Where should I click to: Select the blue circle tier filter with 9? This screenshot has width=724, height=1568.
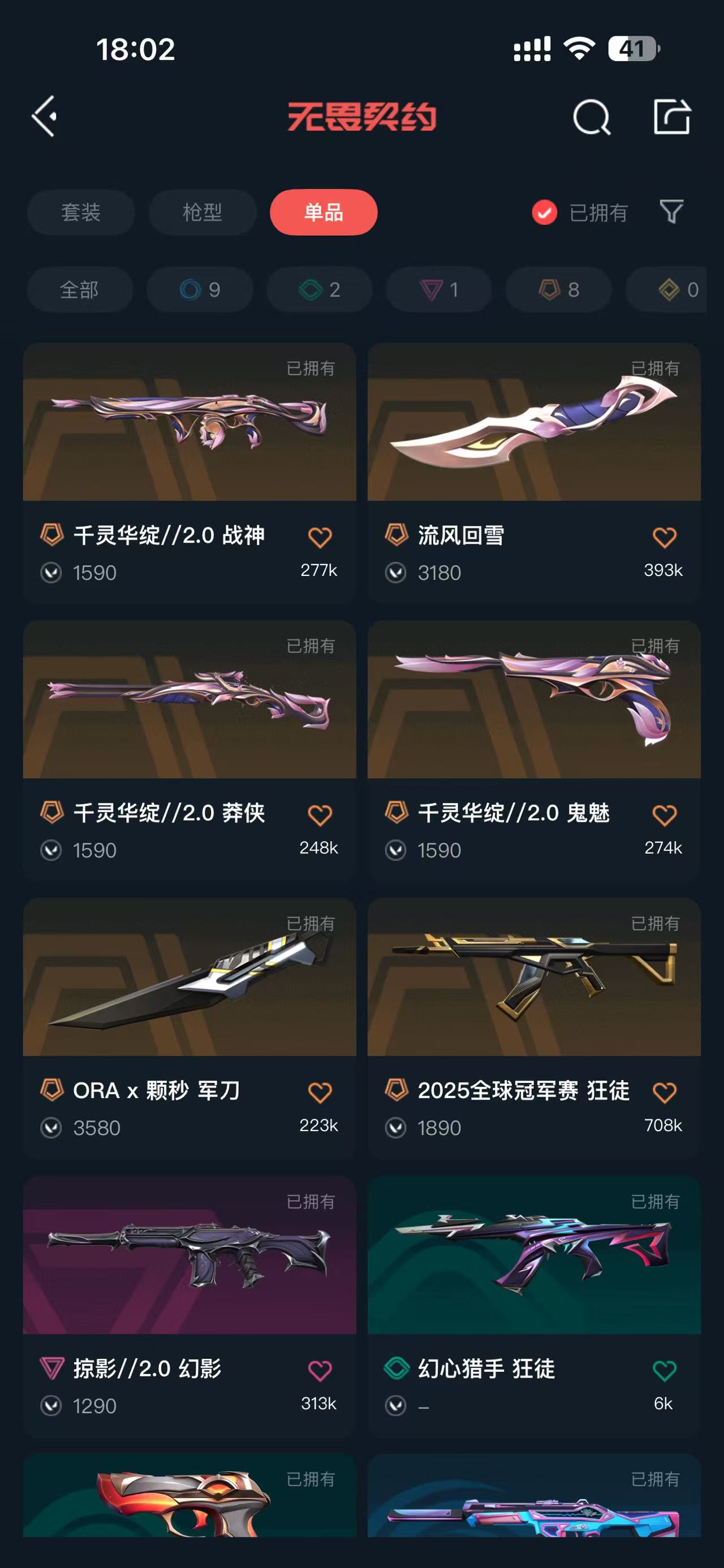click(200, 290)
